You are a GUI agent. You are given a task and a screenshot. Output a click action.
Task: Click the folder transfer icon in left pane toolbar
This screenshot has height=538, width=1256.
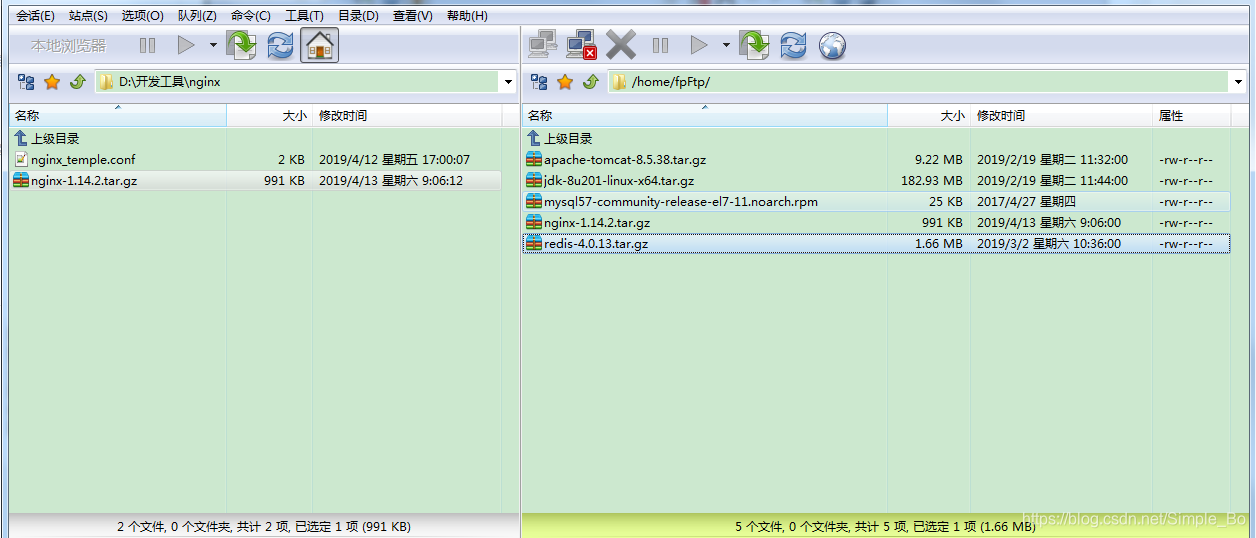241,45
